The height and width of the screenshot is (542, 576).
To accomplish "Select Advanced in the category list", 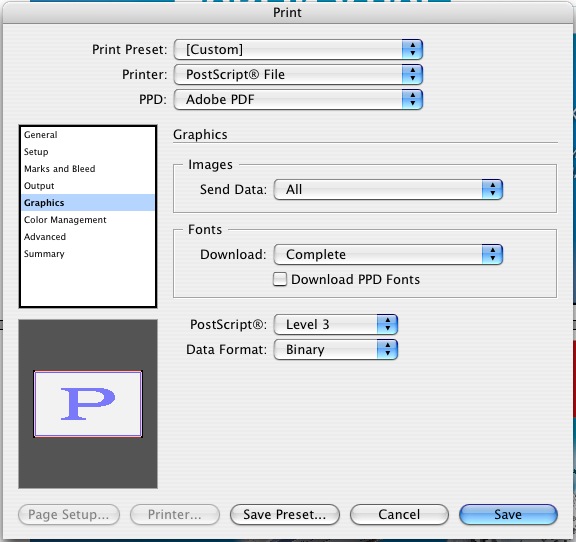I will [88, 237].
